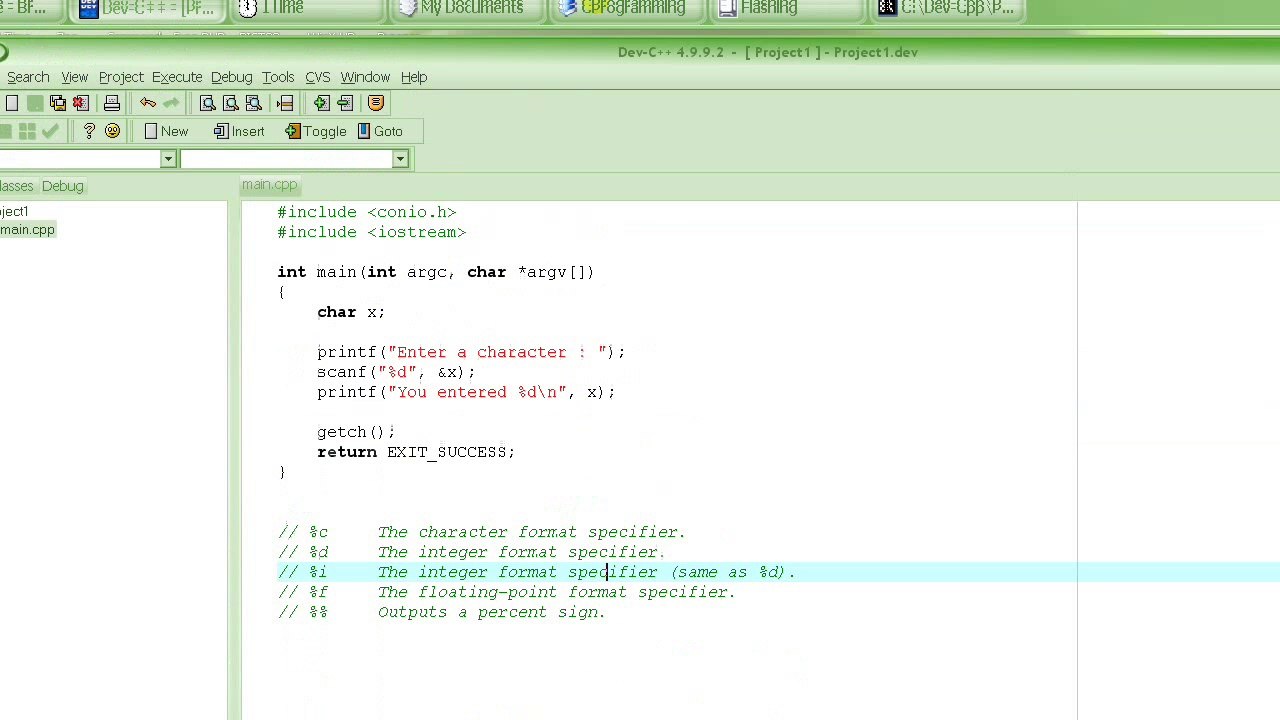Image resolution: width=1280 pixels, height=720 pixels.
Task: Click the Redo arrow icon
Action: click(171, 103)
